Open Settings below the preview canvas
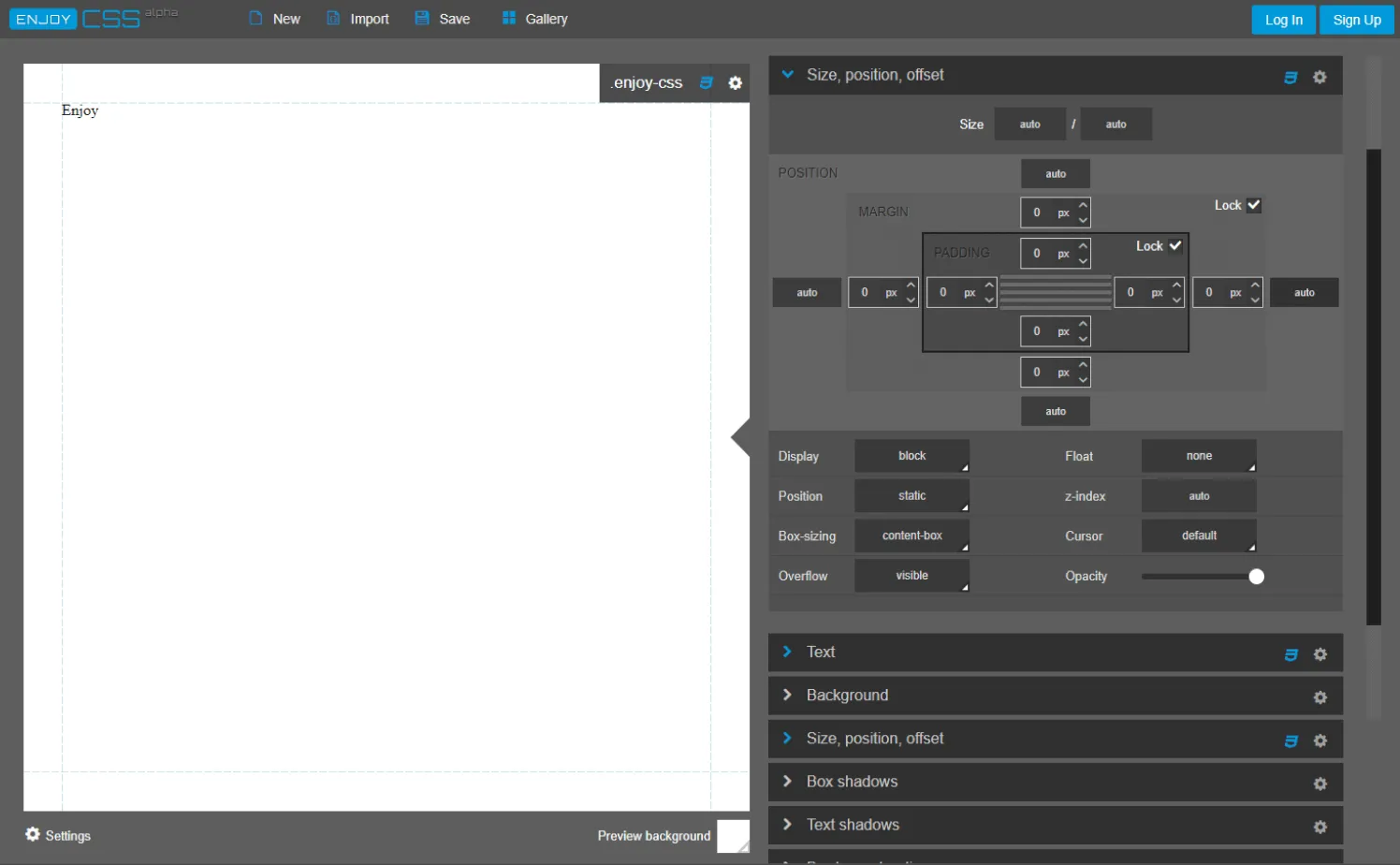 point(58,835)
